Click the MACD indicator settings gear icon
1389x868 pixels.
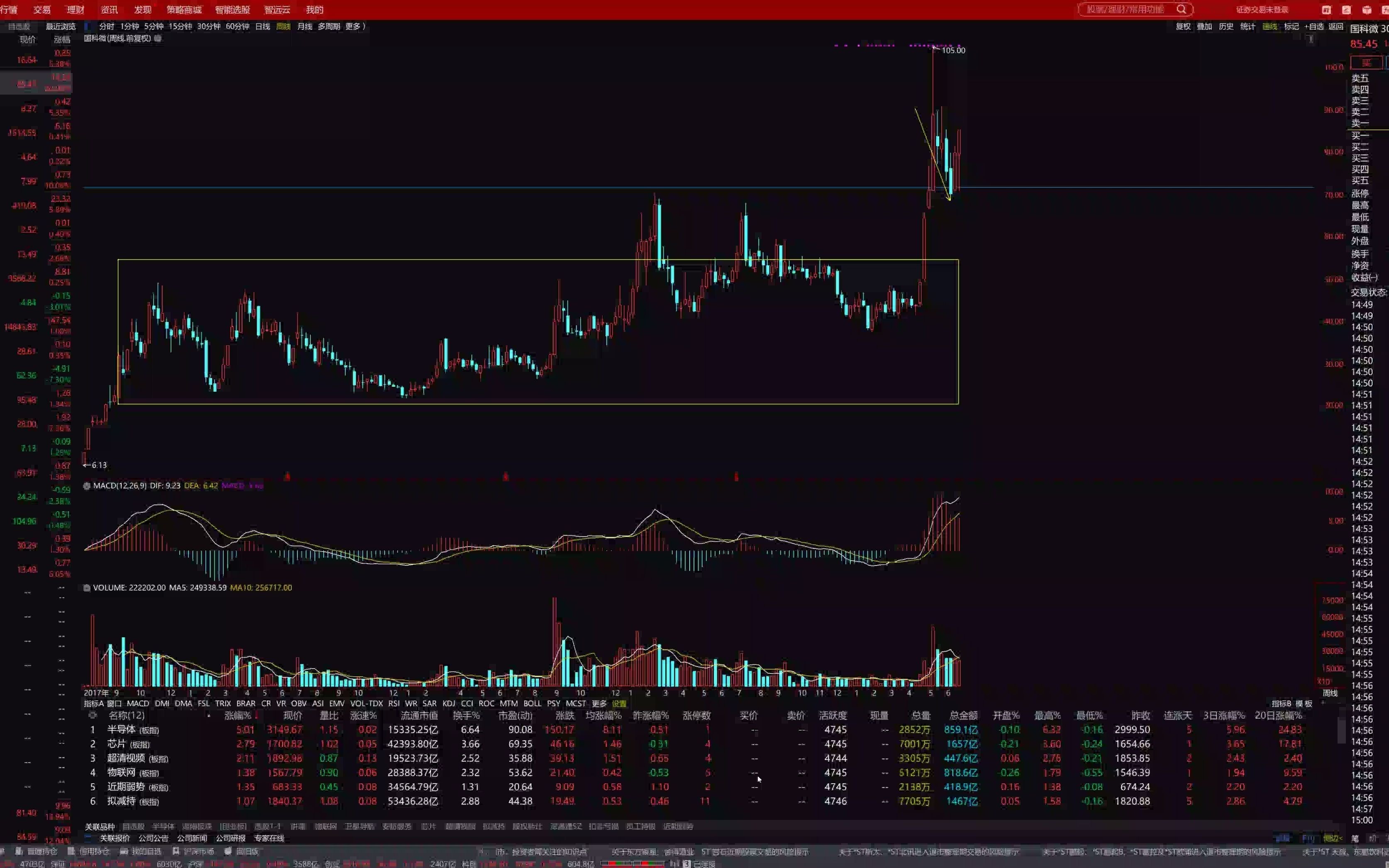click(87, 486)
